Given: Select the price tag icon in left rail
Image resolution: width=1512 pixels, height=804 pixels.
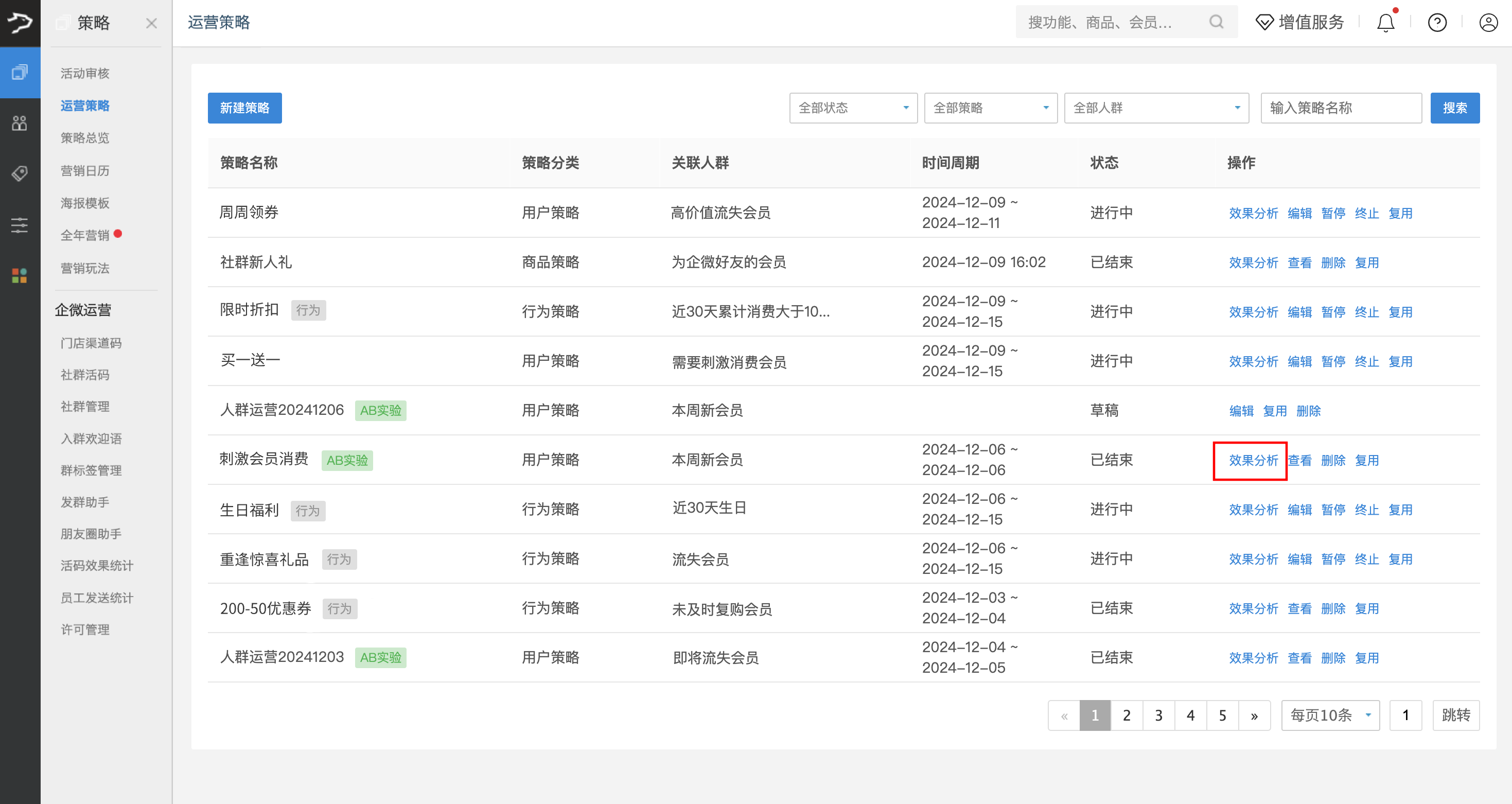Looking at the screenshot, I should point(20,173).
